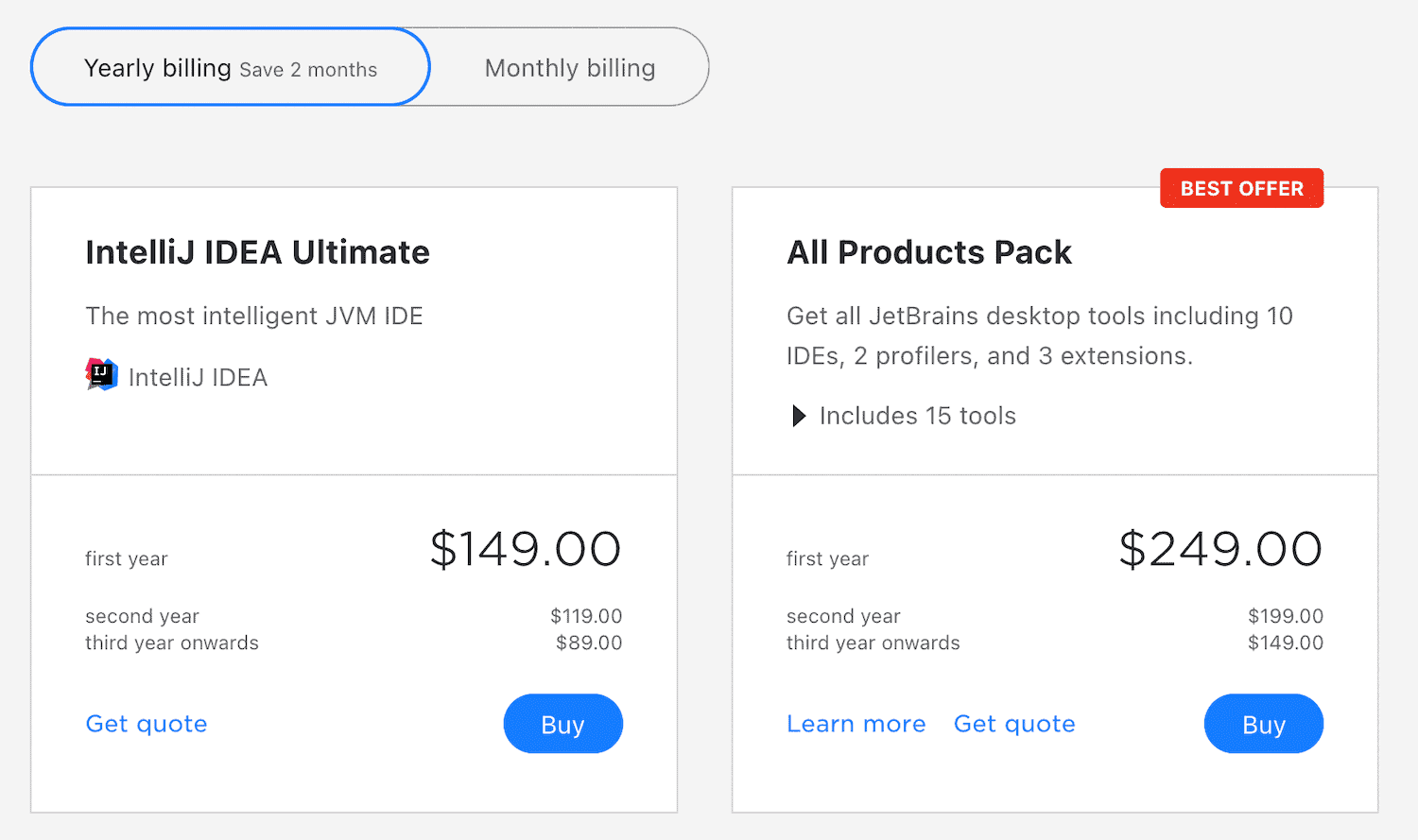Select the IntelliJ IDEA Ultimate card title

point(257,252)
